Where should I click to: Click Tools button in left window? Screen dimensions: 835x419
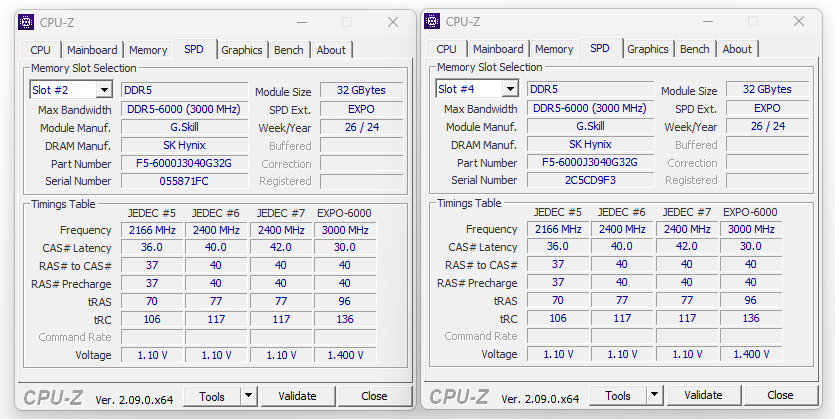tap(212, 396)
